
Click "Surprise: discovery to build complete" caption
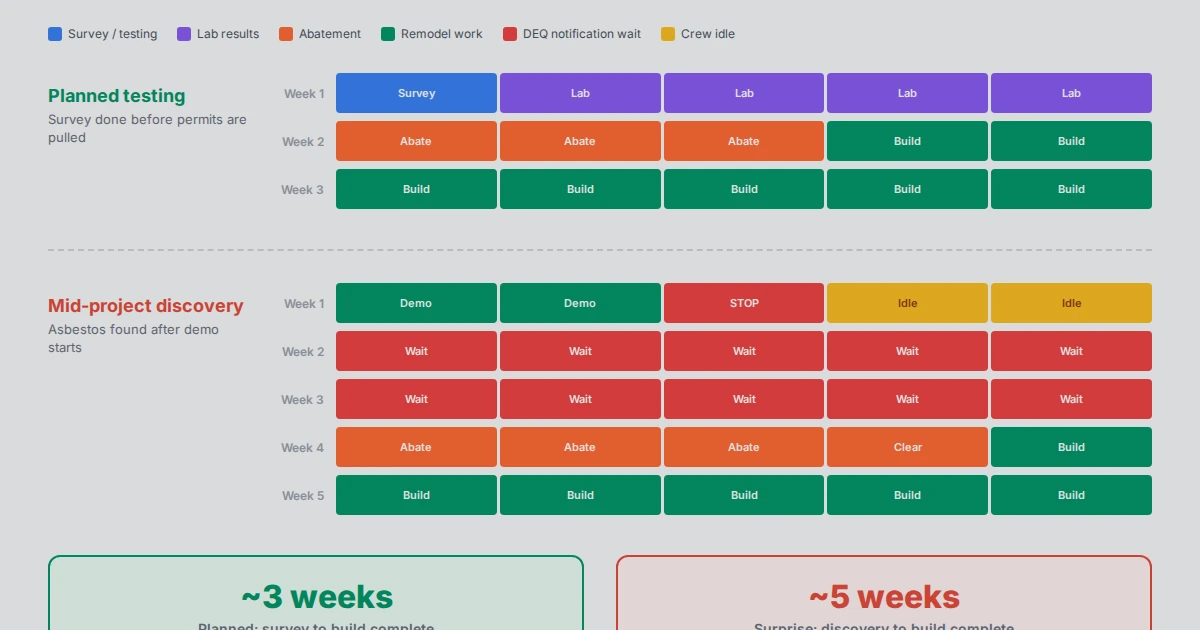(884, 627)
